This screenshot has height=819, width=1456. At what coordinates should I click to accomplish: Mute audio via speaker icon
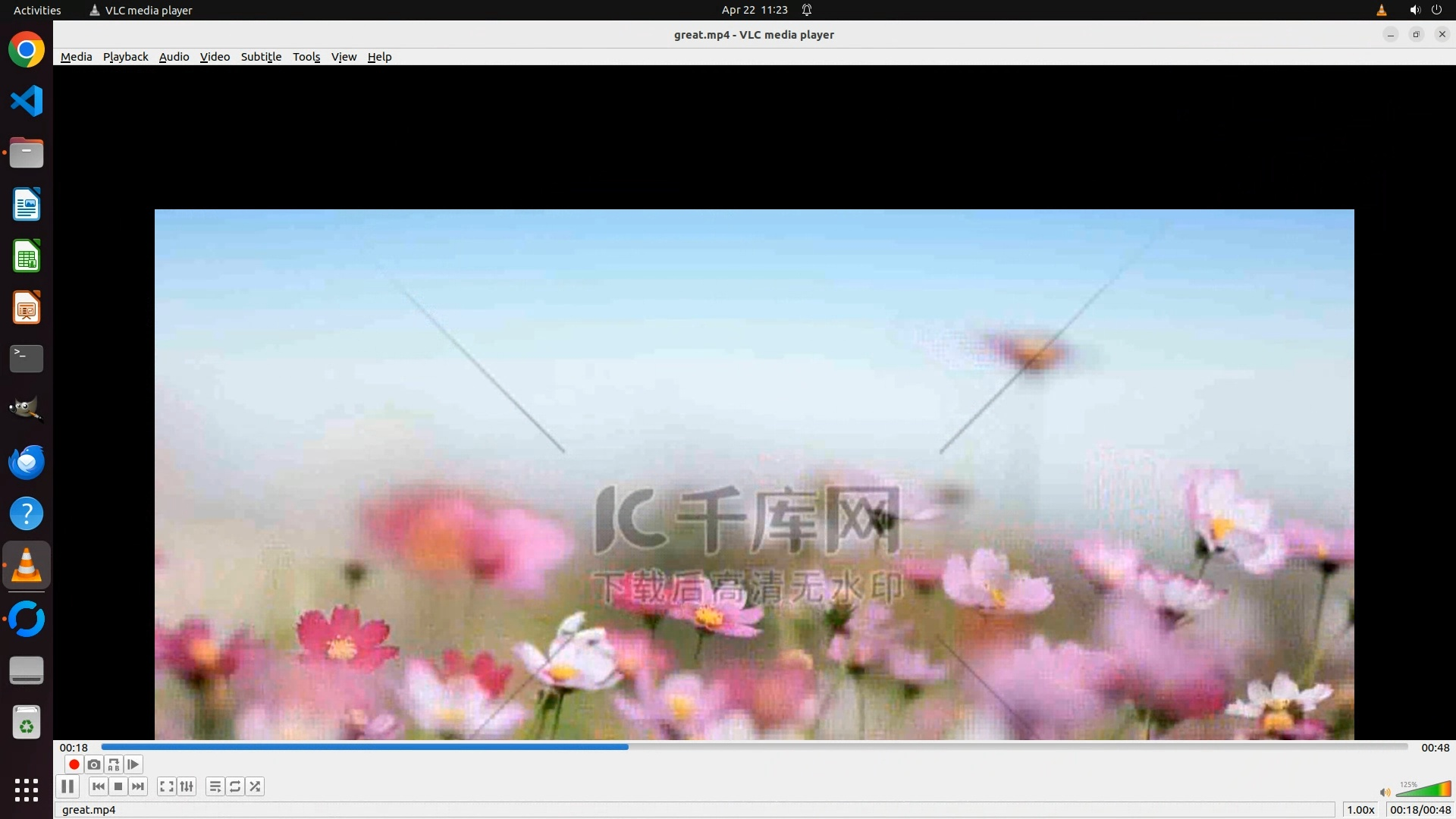point(1385,792)
